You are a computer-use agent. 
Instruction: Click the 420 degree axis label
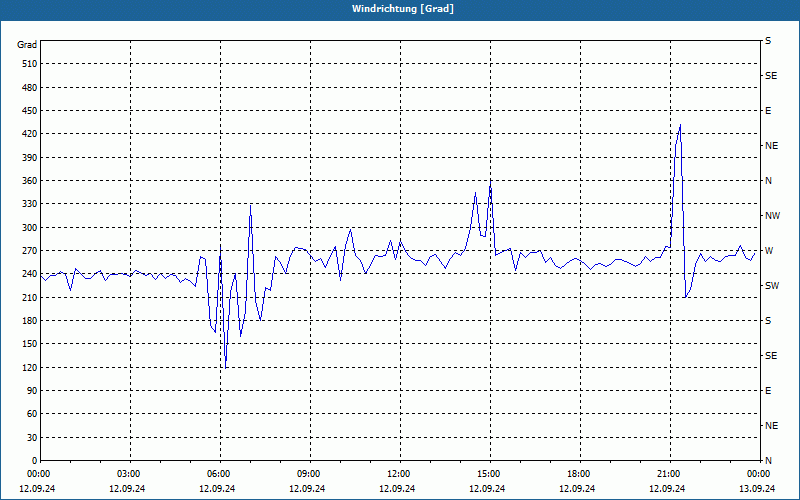[30, 134]
